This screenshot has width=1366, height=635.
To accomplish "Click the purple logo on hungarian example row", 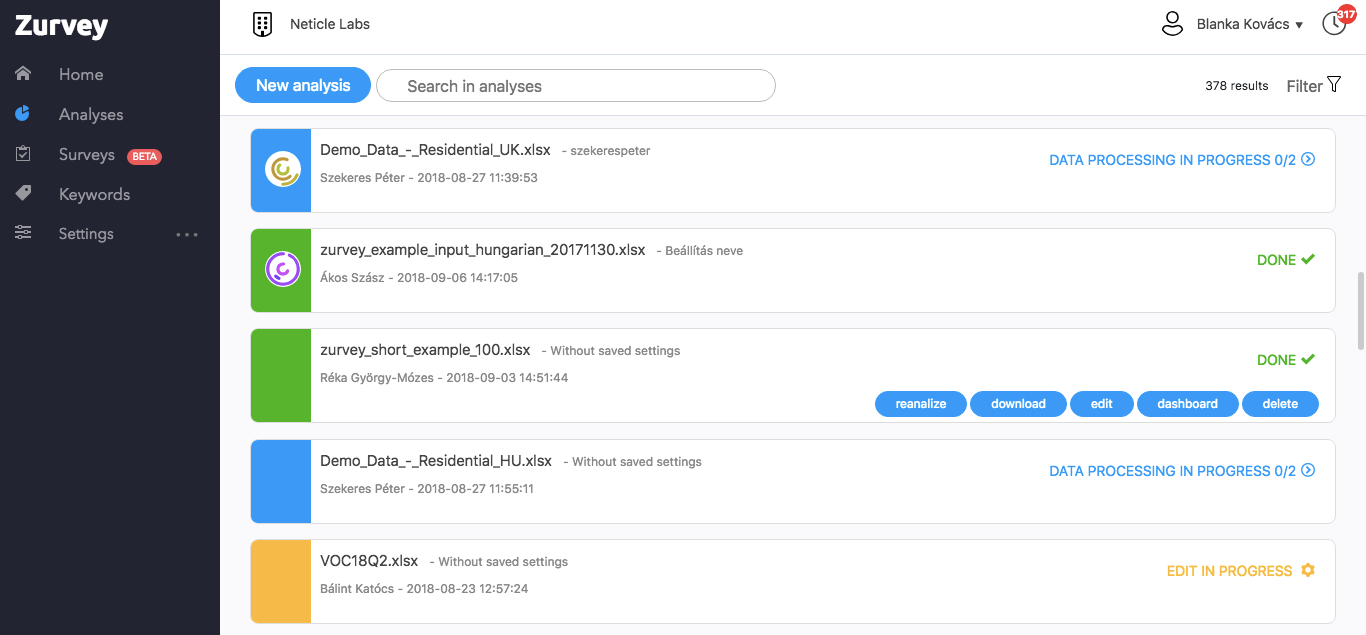I will tap(282, 269).
